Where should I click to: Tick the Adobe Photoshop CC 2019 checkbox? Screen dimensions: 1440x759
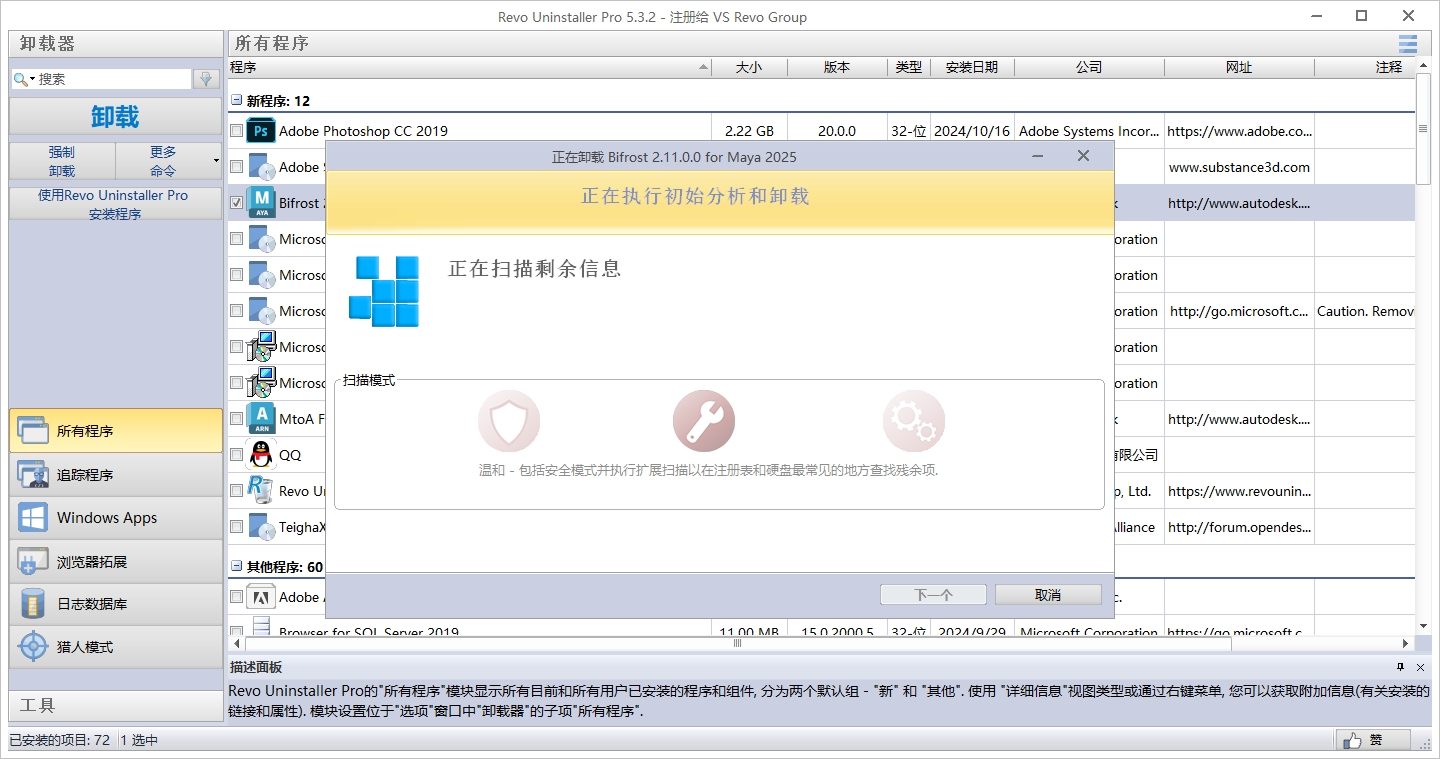236,131
